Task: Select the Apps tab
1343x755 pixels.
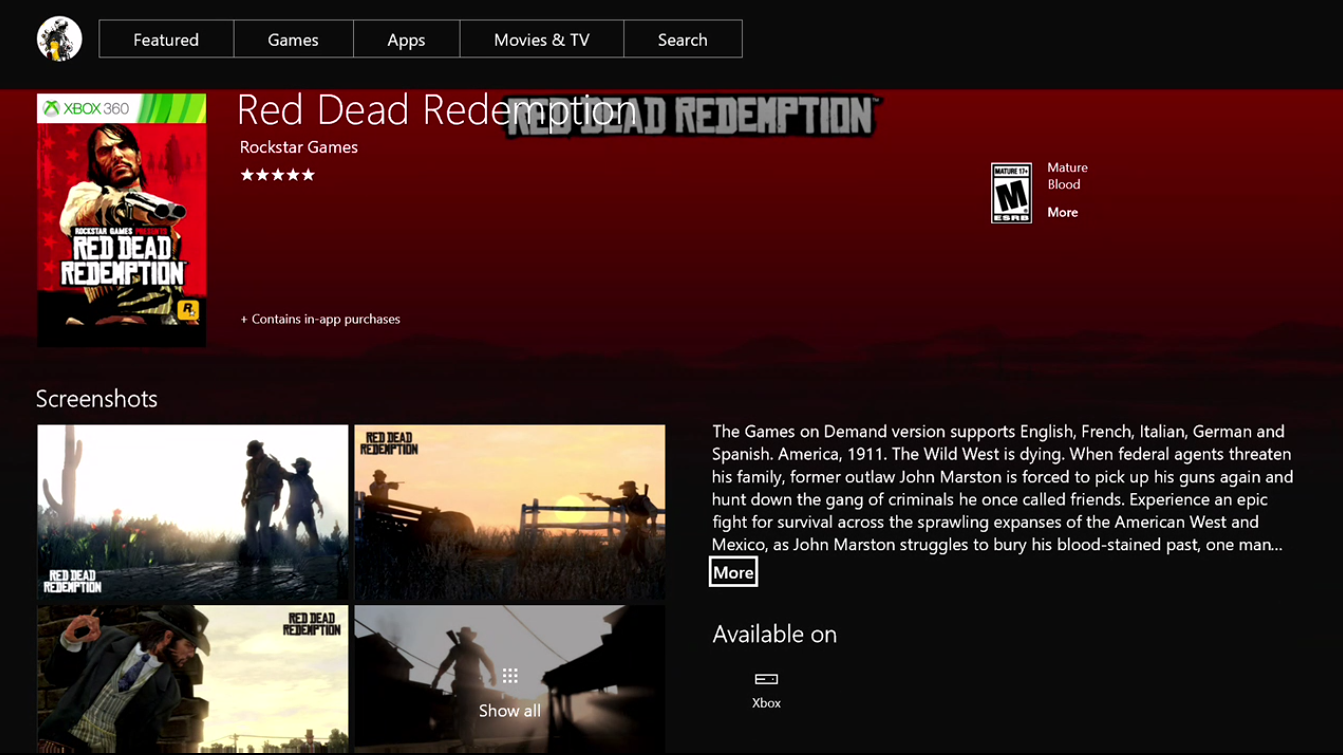Action: [x=406, y=40]
